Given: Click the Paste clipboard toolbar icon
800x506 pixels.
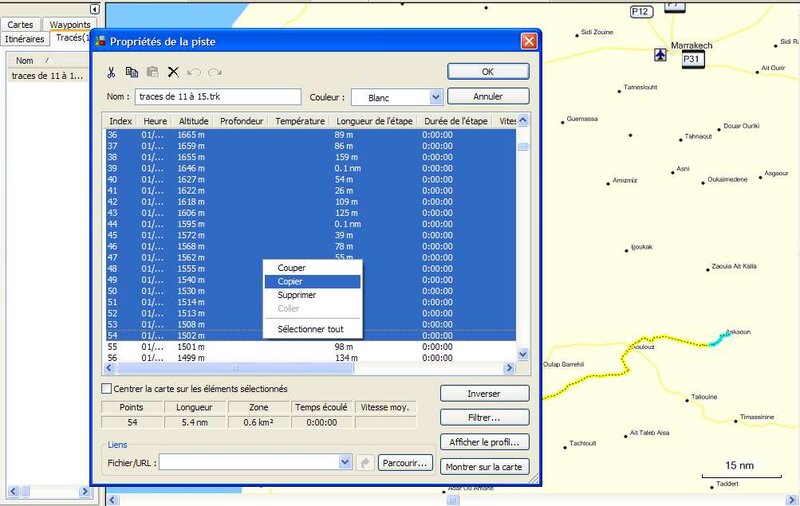Looking at the screenshot, I should (x=152, y=72).
